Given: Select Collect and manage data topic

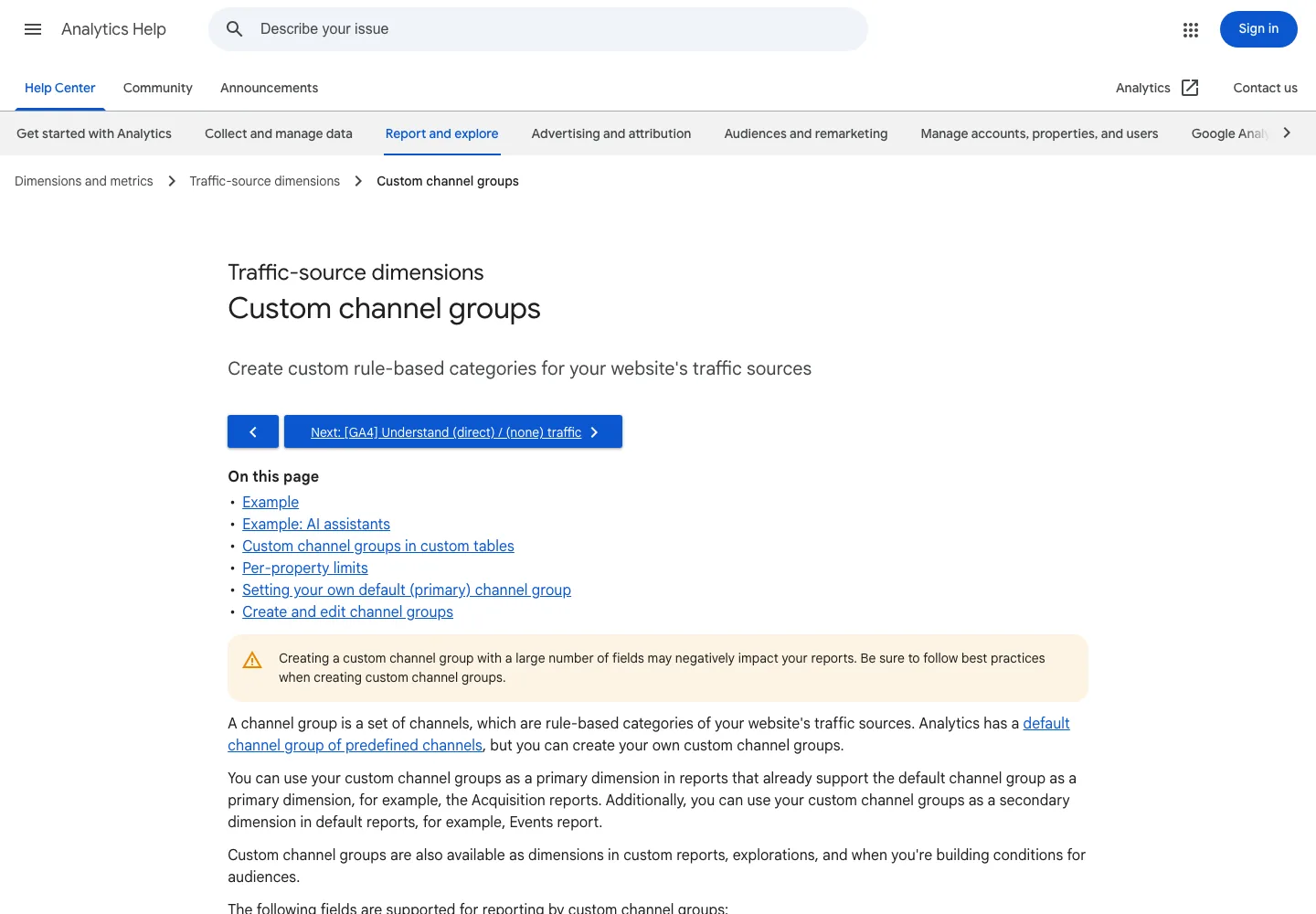Looking at the screenshot, I should click(279, 133).
